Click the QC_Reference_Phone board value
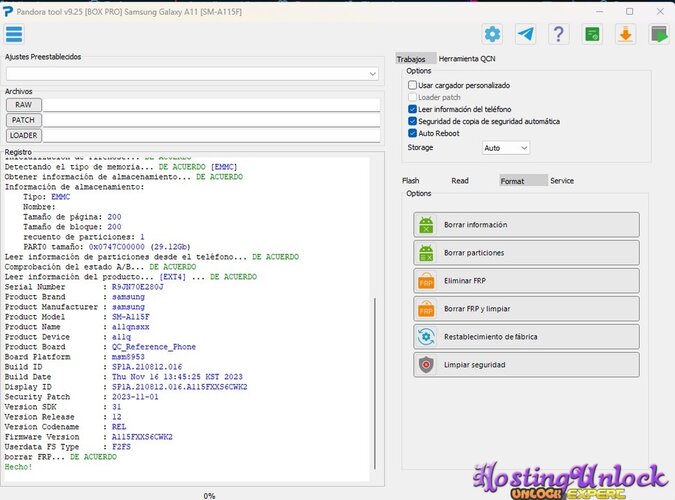Viewport: 675px width, 500px height. tap(154, 347)
